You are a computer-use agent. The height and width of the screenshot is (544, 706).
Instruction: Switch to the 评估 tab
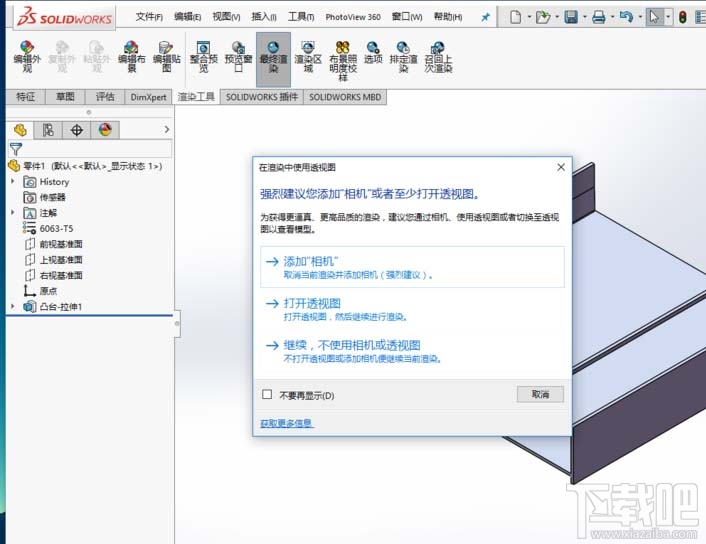(104, 97)
